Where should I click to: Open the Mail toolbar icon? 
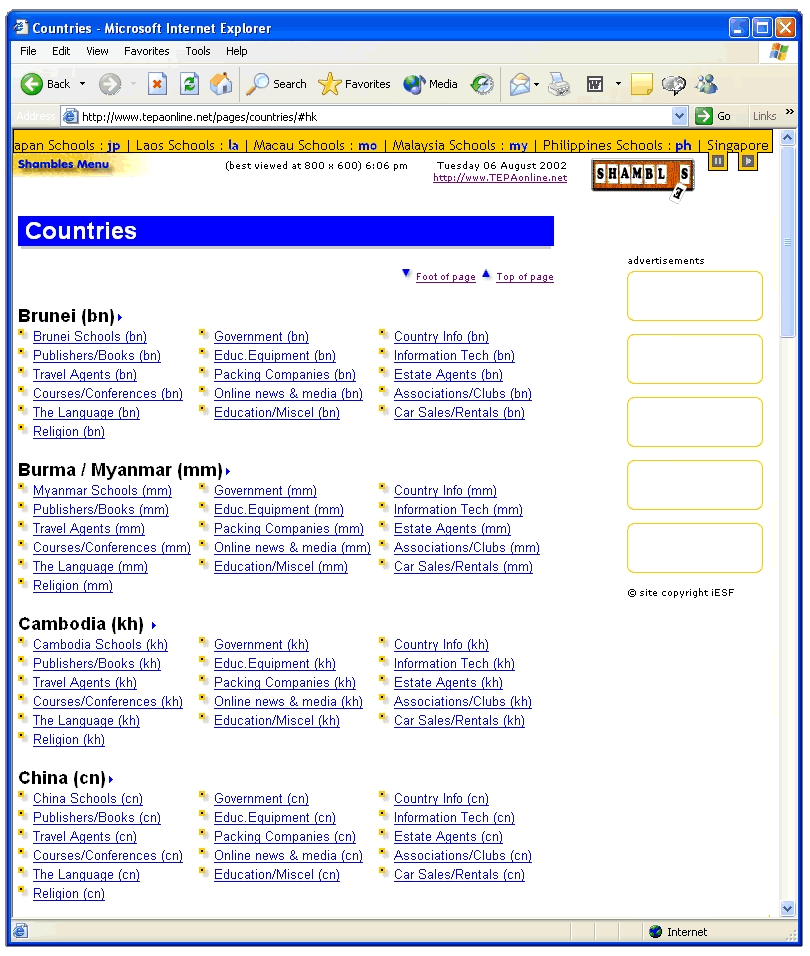pos(519,85)
